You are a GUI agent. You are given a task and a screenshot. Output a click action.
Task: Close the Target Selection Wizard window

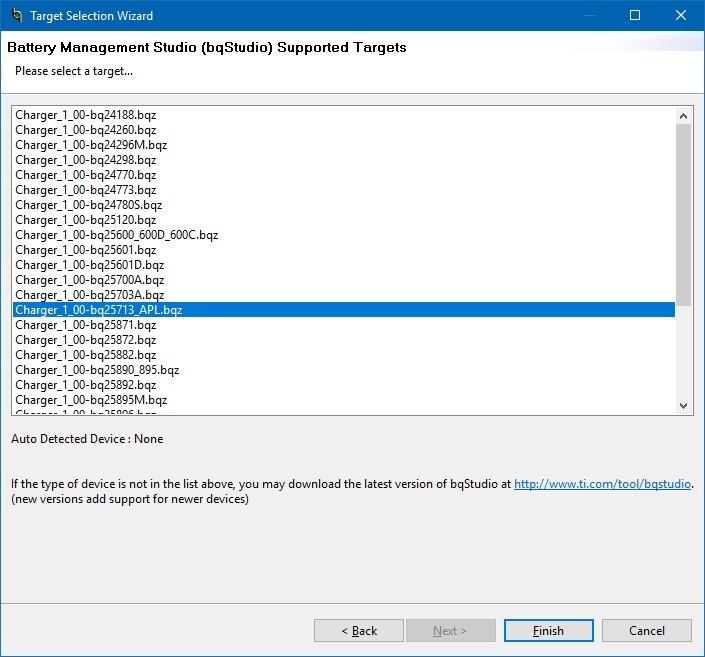[681, 15]
